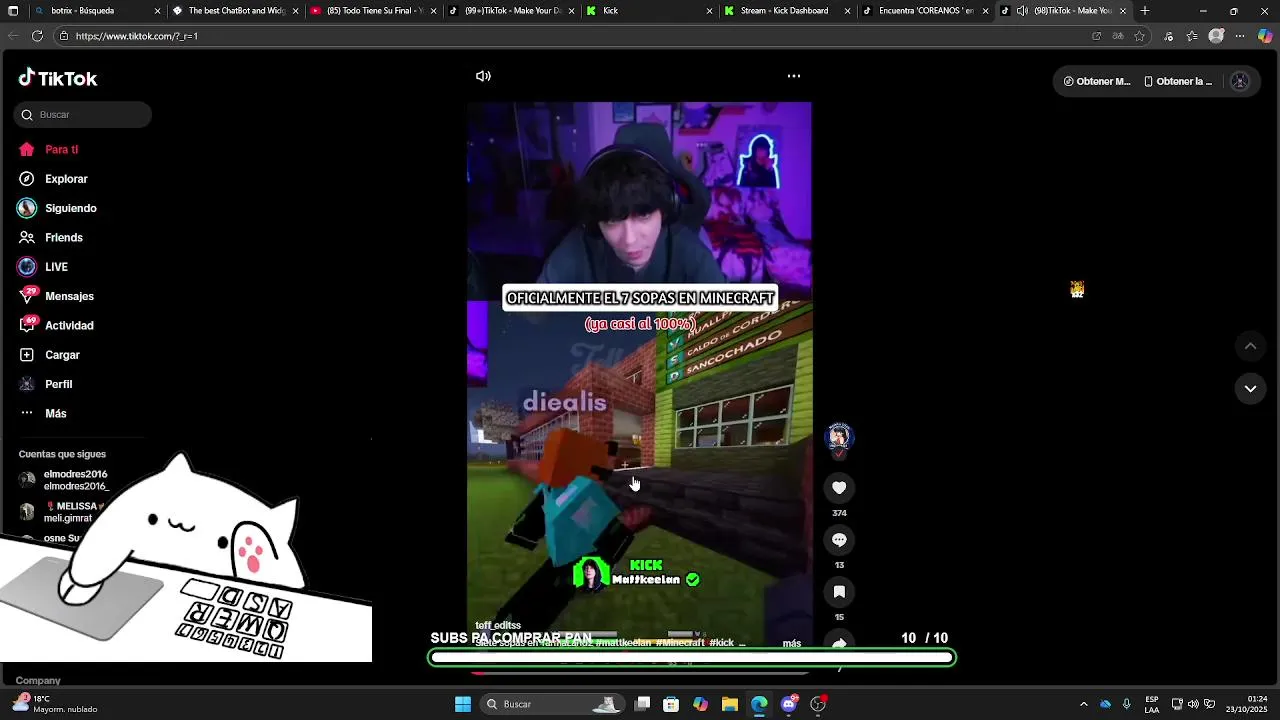Switch to the (99+)TikTok tab
Image resolution: width=1280 pixels, height=720 pixels.
pyautogui.click(x=511, y=11)
